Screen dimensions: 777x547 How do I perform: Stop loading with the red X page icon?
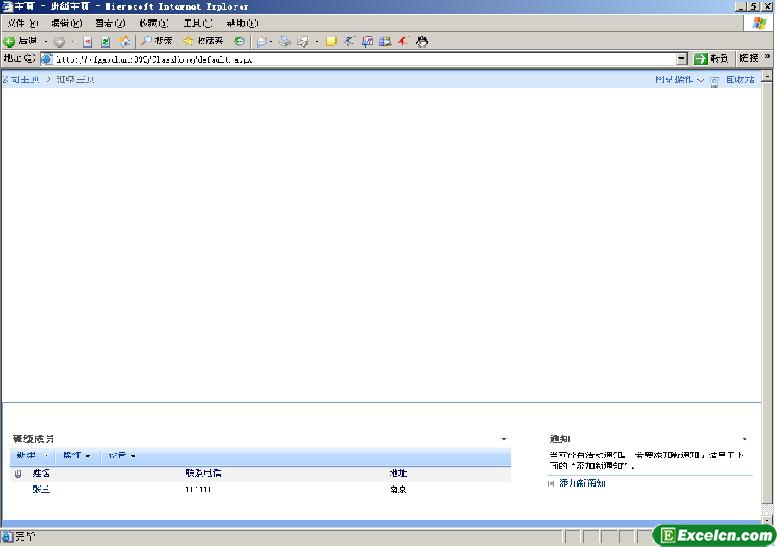[88, 42]
